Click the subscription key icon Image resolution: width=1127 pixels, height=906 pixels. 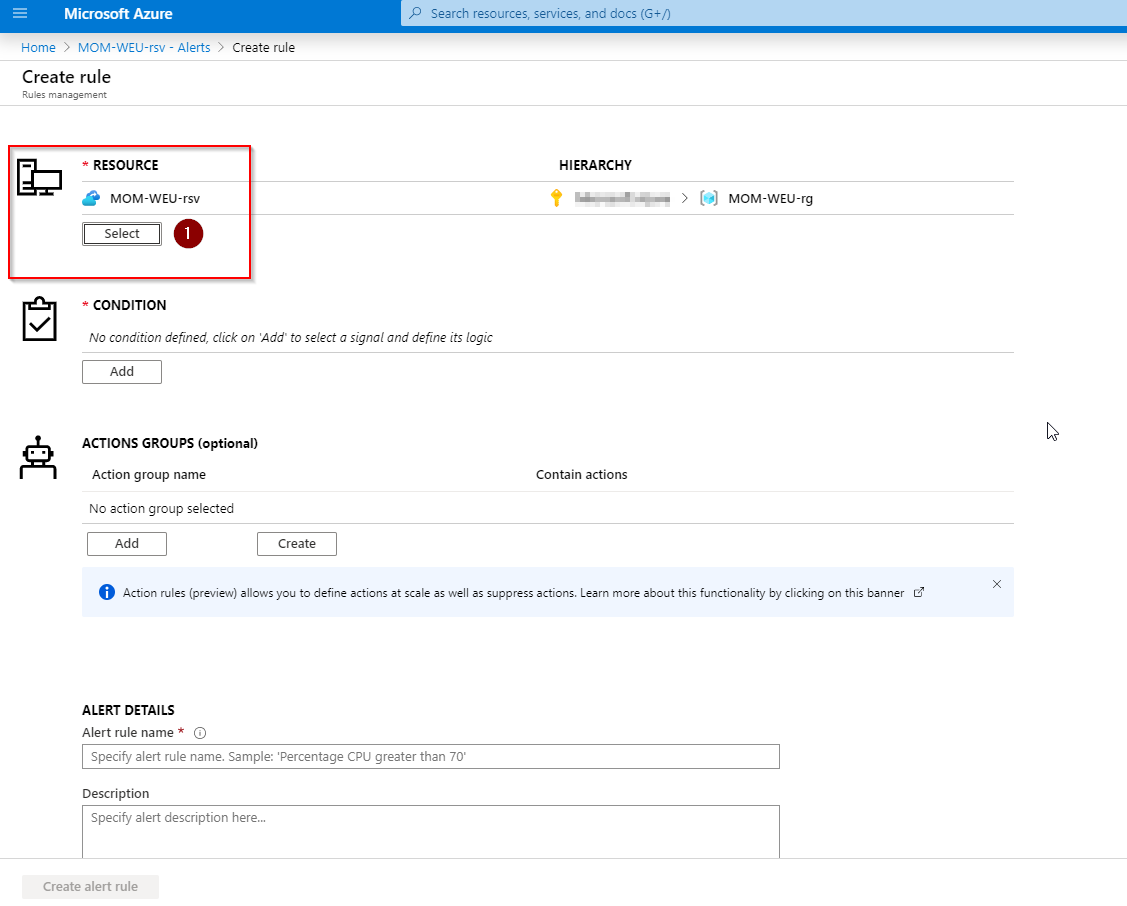click(556, 198)
